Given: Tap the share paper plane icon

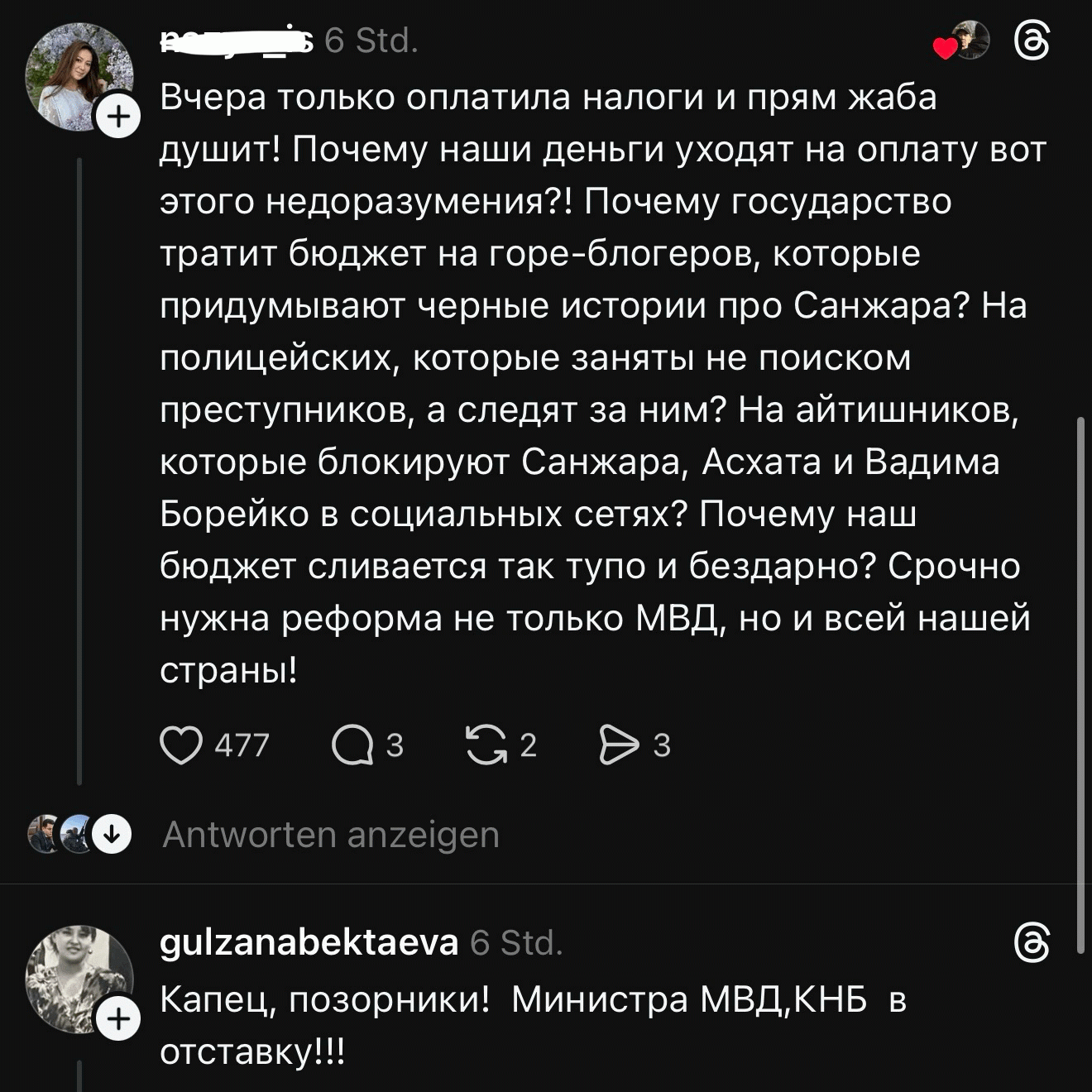Looking at the screenshot, I should (x=619, y=745).
